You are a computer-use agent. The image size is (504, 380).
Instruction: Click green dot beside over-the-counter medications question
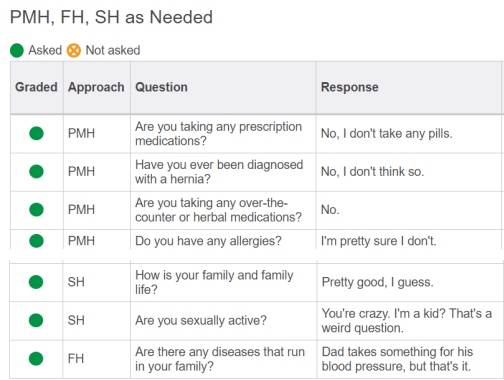tap(36, 210)
